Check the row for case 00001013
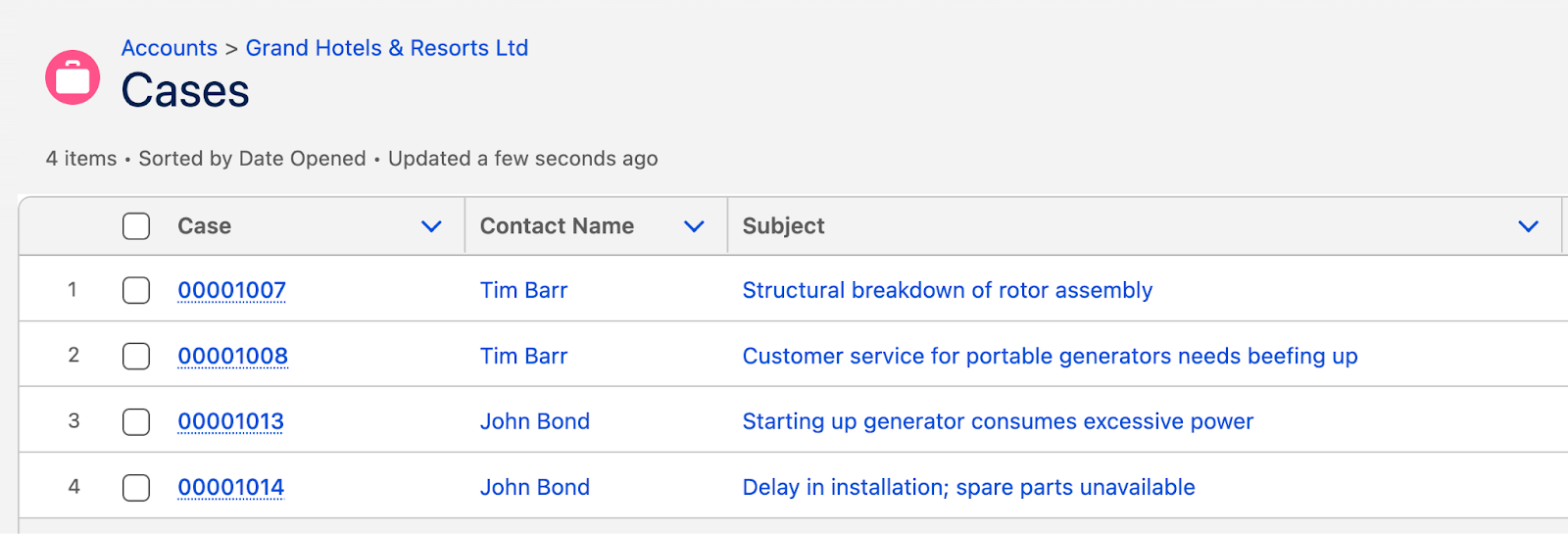Image resolution: width=1568 pixels, height=534 pixels. point(136,421)
